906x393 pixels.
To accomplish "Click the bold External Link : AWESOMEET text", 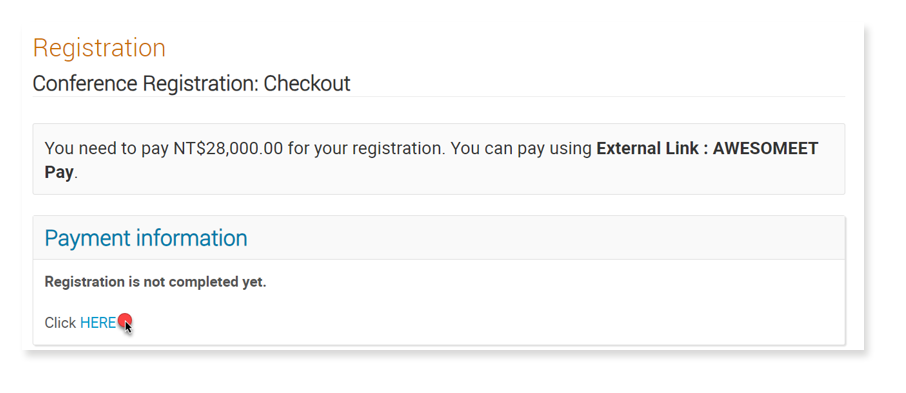I will coord(707,149).
